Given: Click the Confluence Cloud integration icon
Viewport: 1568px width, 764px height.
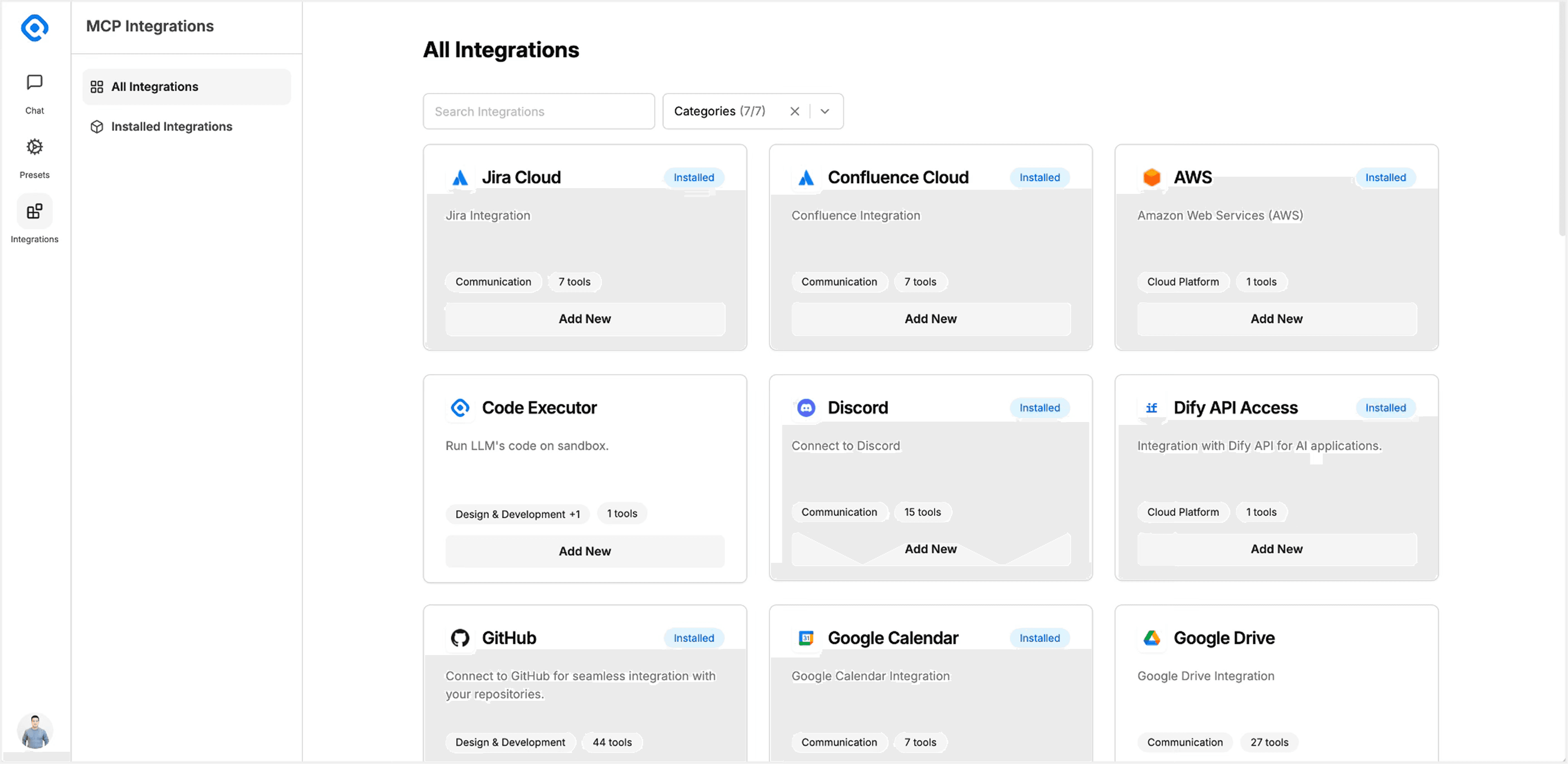Looking at the screenshot, I should pyautogui.click(x=806, y=178).
